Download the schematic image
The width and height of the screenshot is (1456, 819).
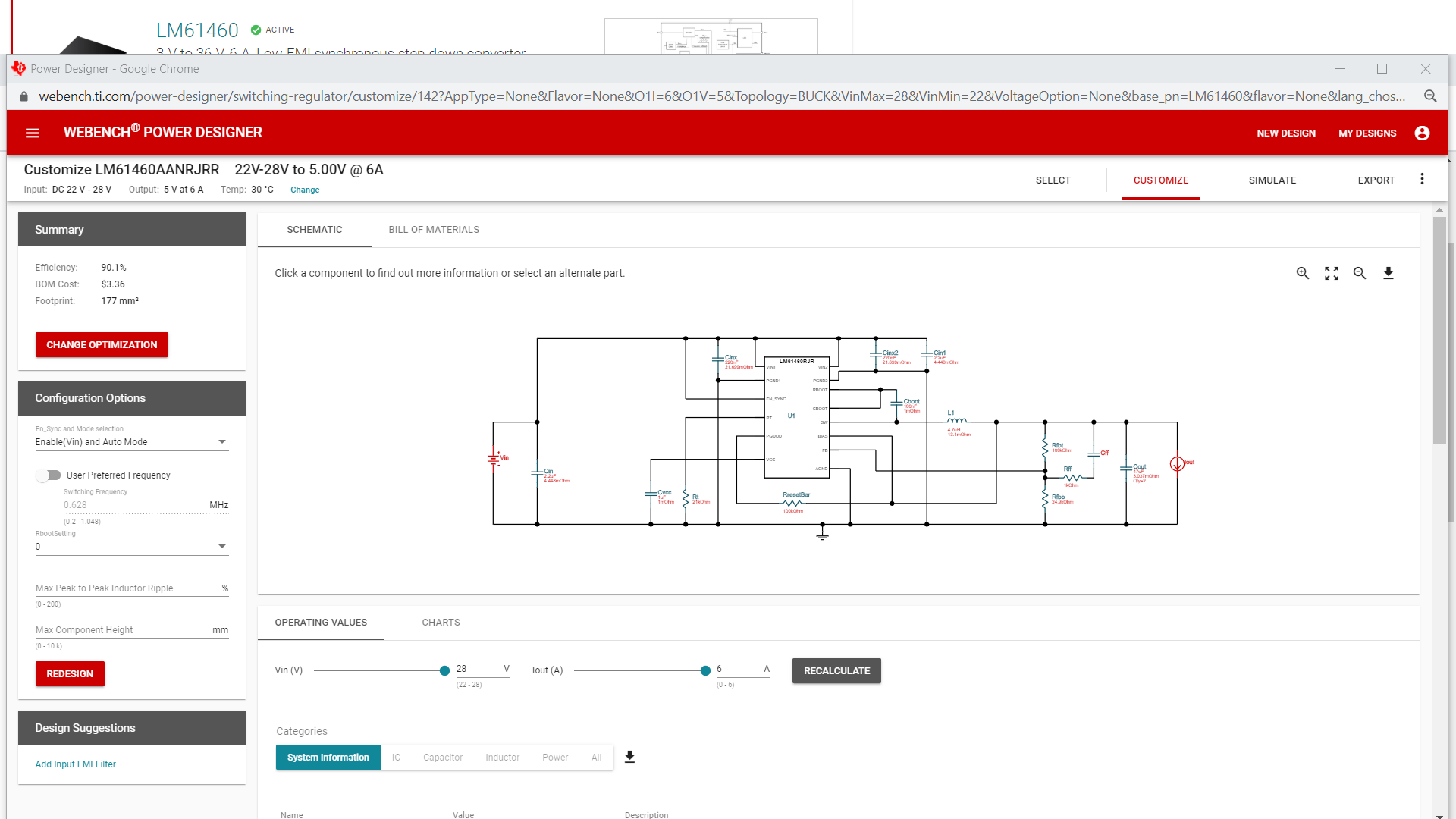click(1389, 273)
